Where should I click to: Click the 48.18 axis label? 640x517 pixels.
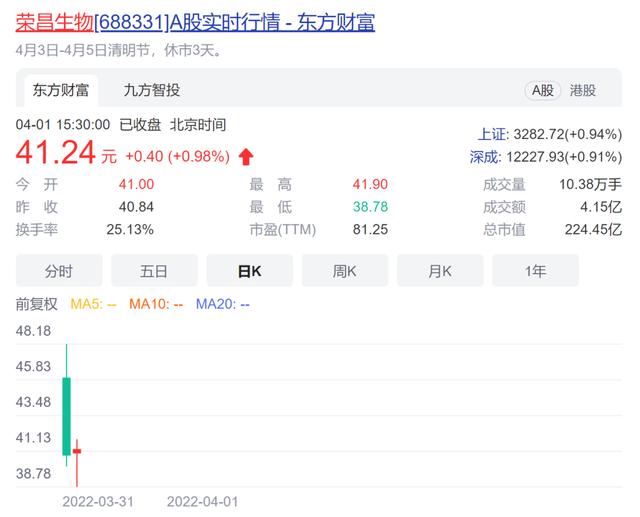pos(33,331)
